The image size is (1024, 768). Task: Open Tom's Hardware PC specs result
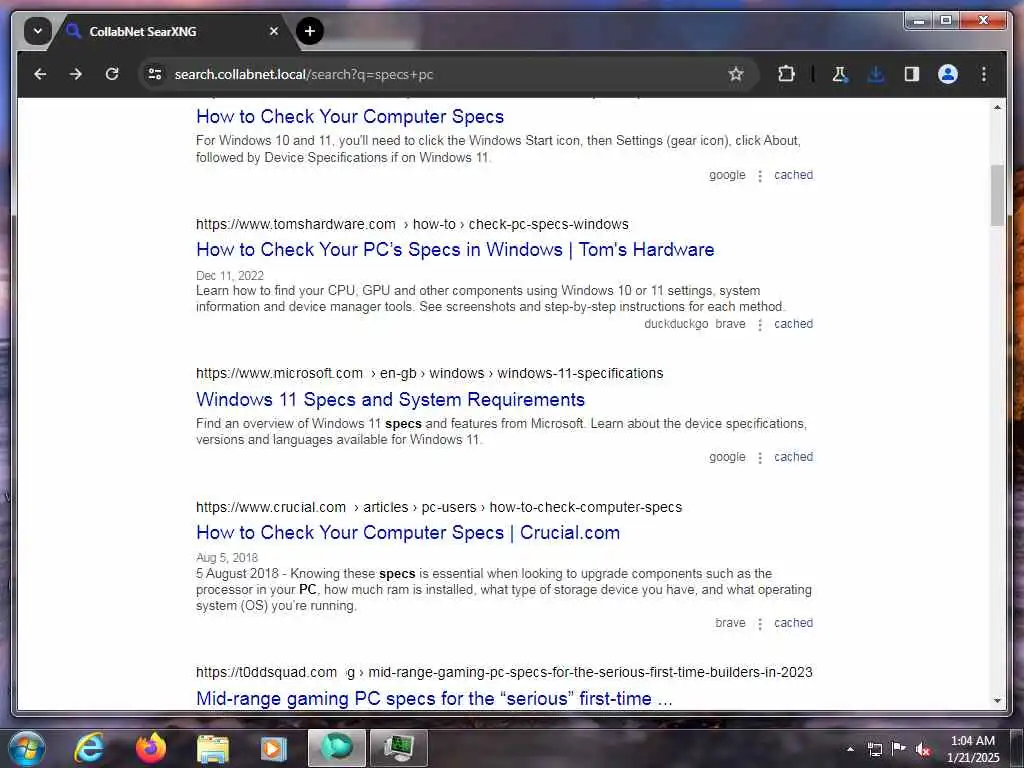click(455, 250)
